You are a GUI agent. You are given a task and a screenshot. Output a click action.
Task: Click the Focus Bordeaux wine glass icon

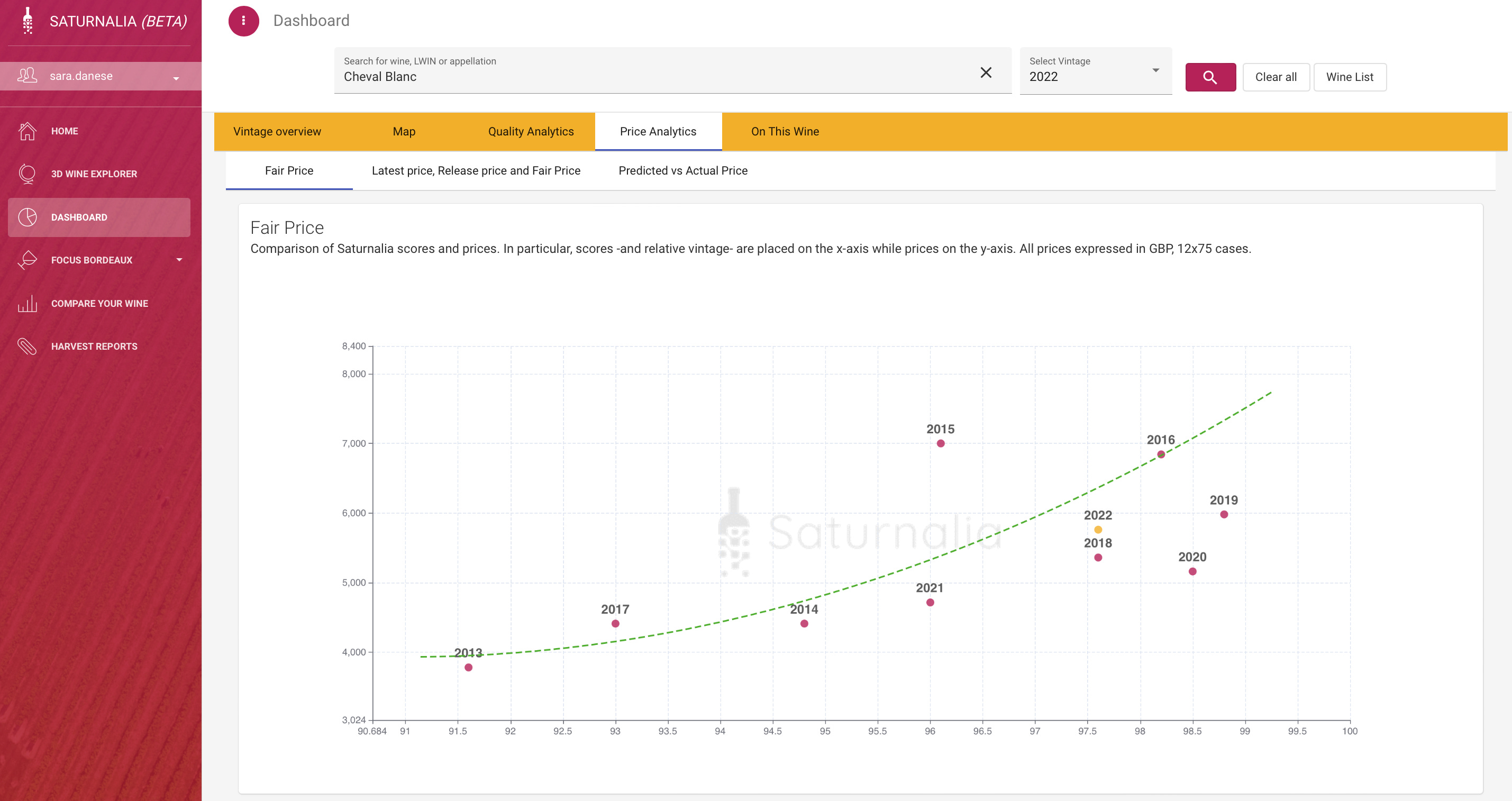click(27, 260)
